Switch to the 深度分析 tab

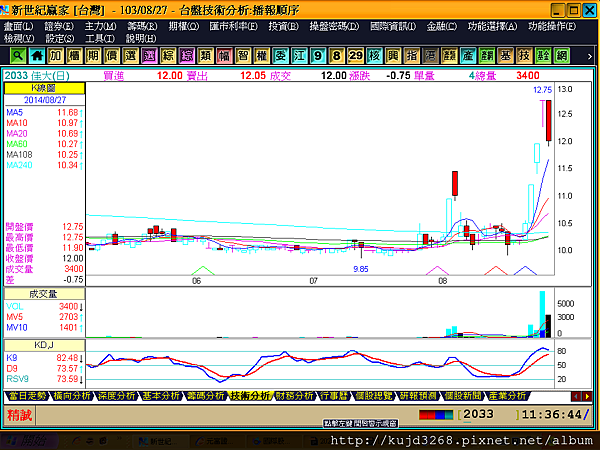[116, 396]
